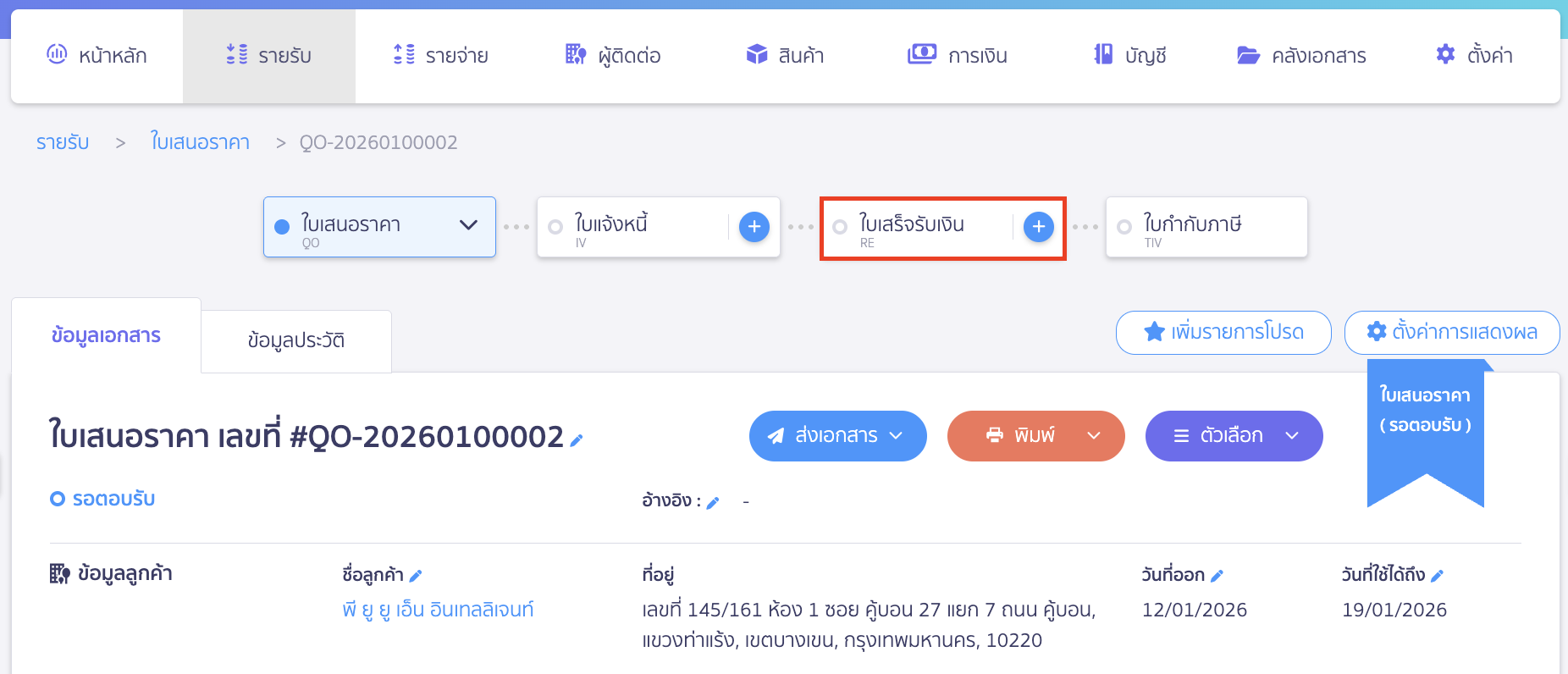Click pencil icon beside document number title
Screen dimensions: 1568x674
click(x=577, y=440)
